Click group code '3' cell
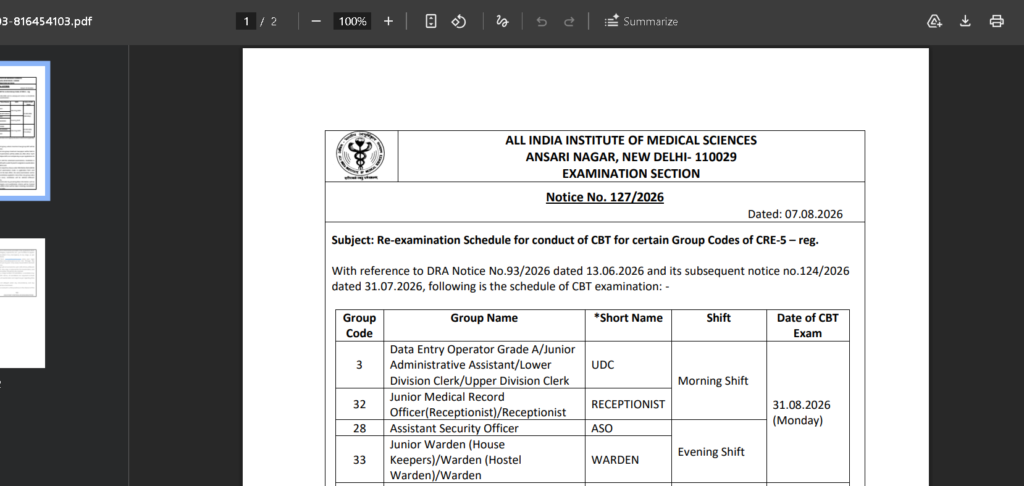 pos(359,365)
